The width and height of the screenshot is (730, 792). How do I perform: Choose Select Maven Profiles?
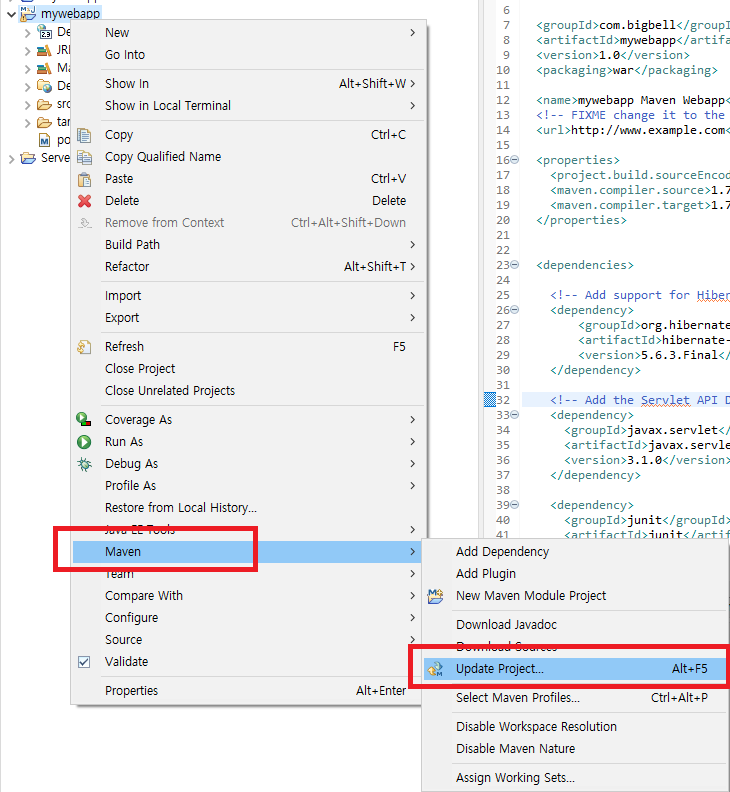tap(575, 698)
